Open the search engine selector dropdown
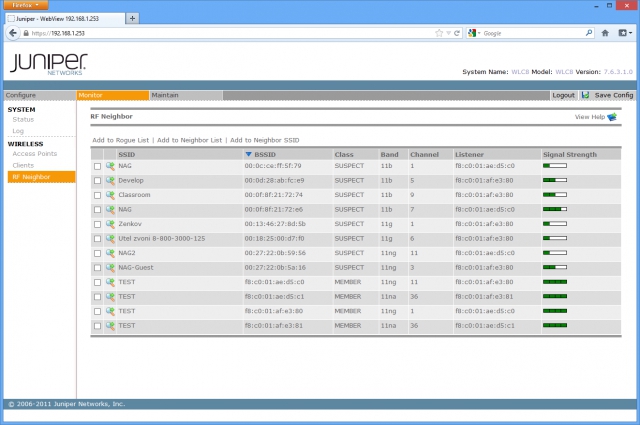This screenshot has width=640, height=425. 474,33
